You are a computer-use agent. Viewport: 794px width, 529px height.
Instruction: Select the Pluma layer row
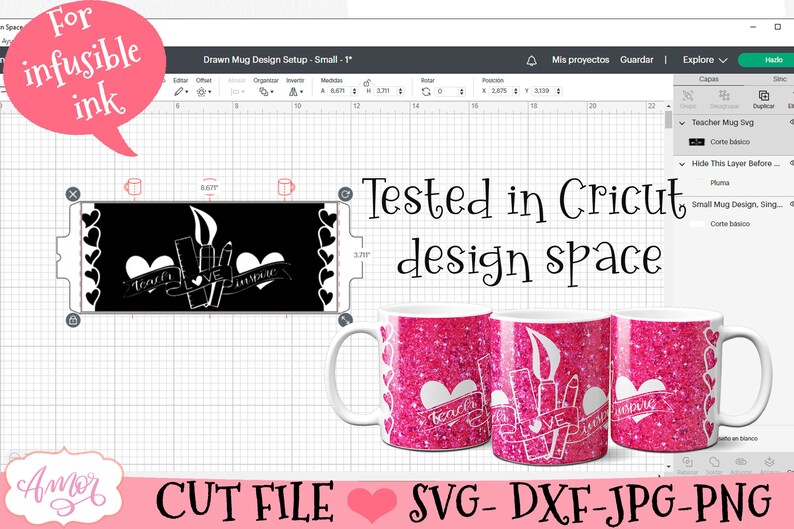pyautogui.click(x=733, y=183)
